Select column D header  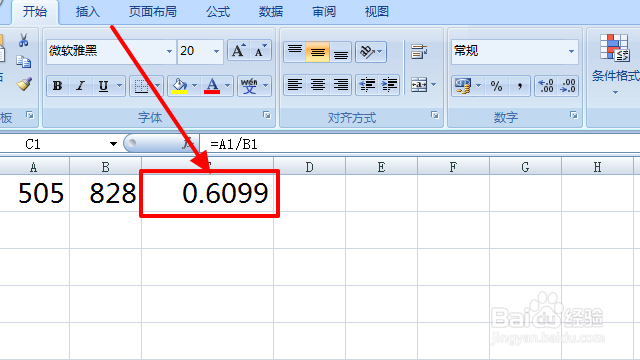pos(309,167)
